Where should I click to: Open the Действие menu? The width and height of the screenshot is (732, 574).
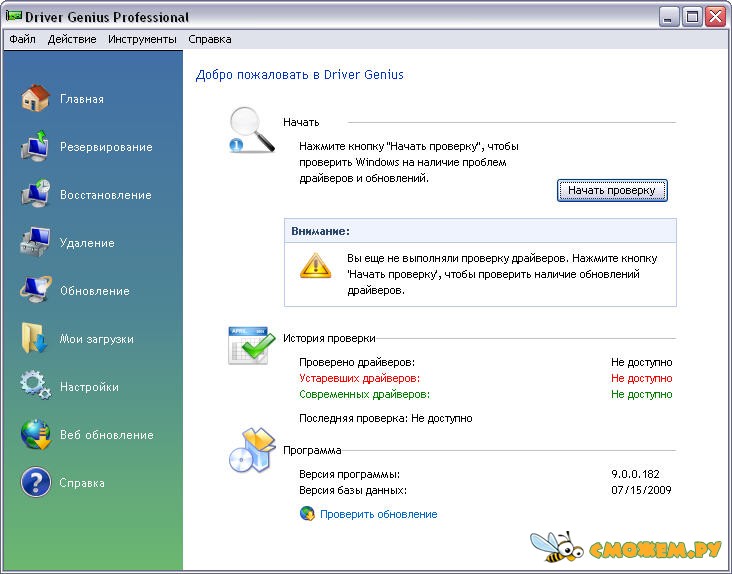coord(72,39)
